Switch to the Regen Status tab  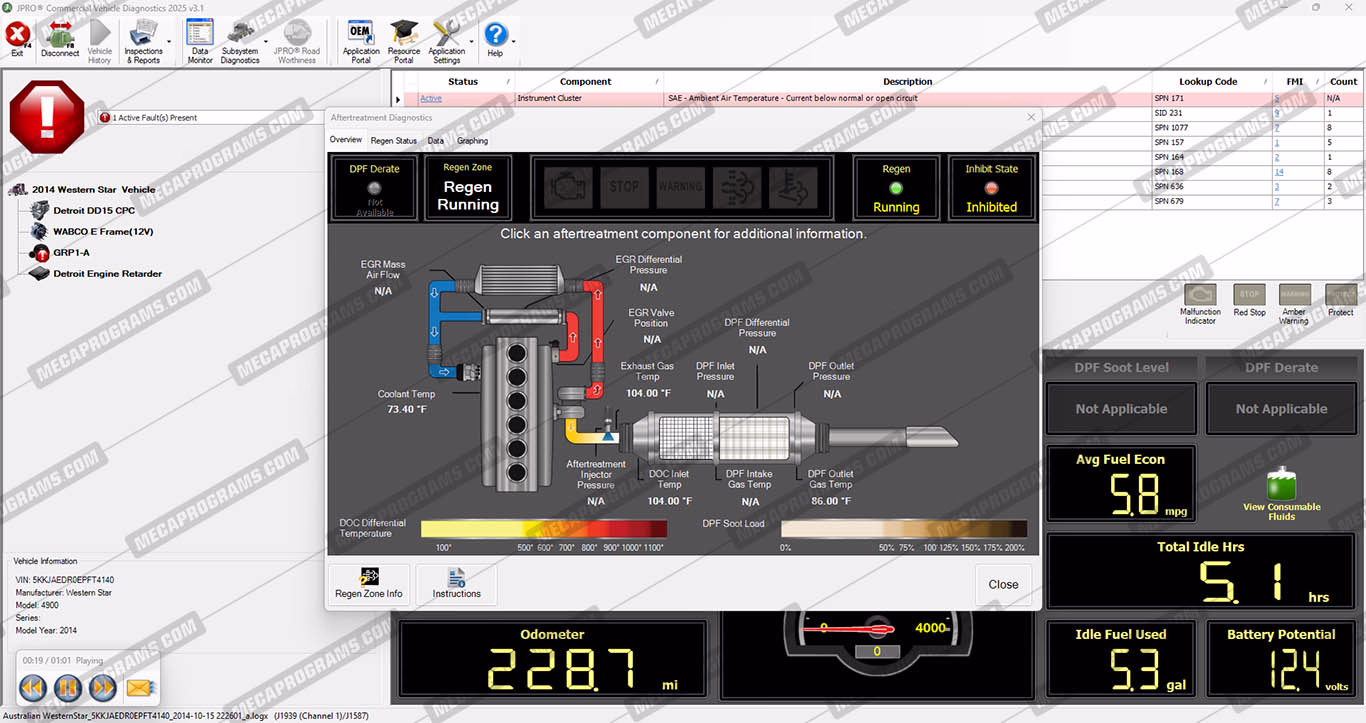pyautogui.click(x=393, y=141)
